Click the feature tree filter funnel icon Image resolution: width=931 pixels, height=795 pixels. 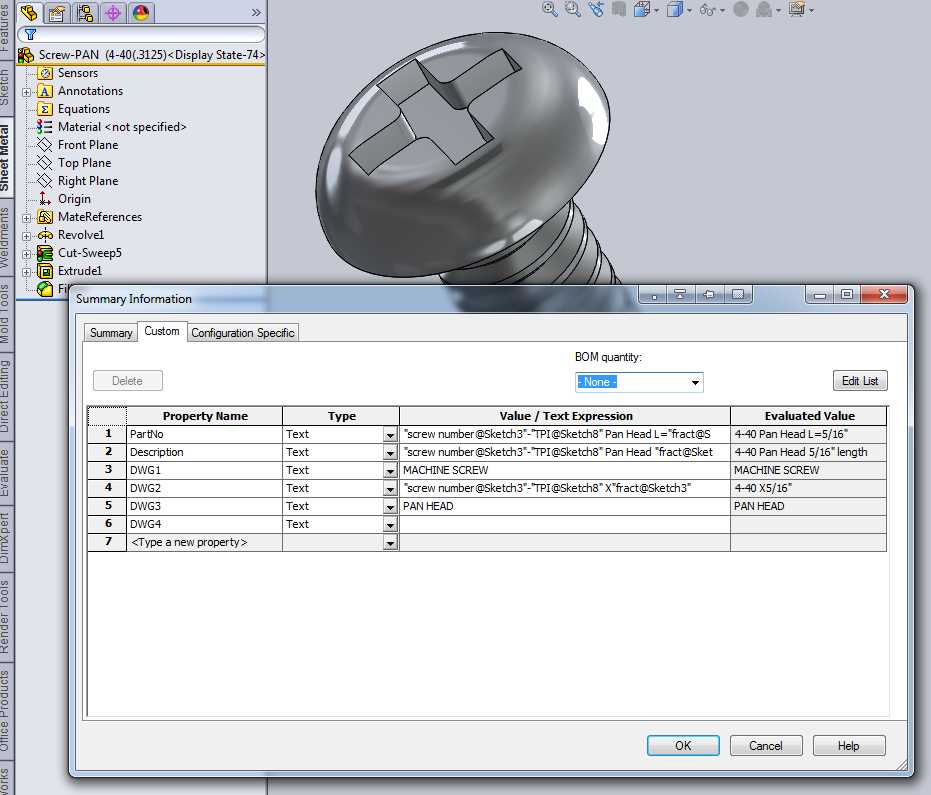[x=30, y=34]
